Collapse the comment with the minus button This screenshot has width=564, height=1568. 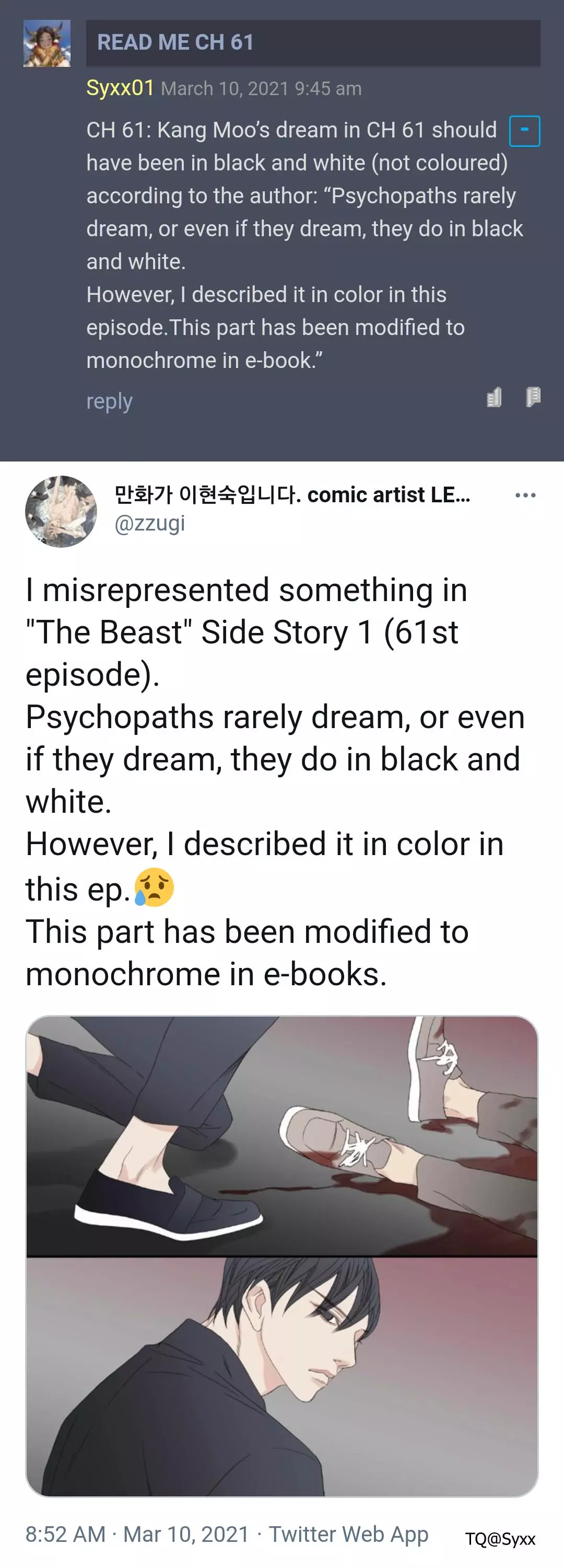pyautogui.click(x=524, y=131)
